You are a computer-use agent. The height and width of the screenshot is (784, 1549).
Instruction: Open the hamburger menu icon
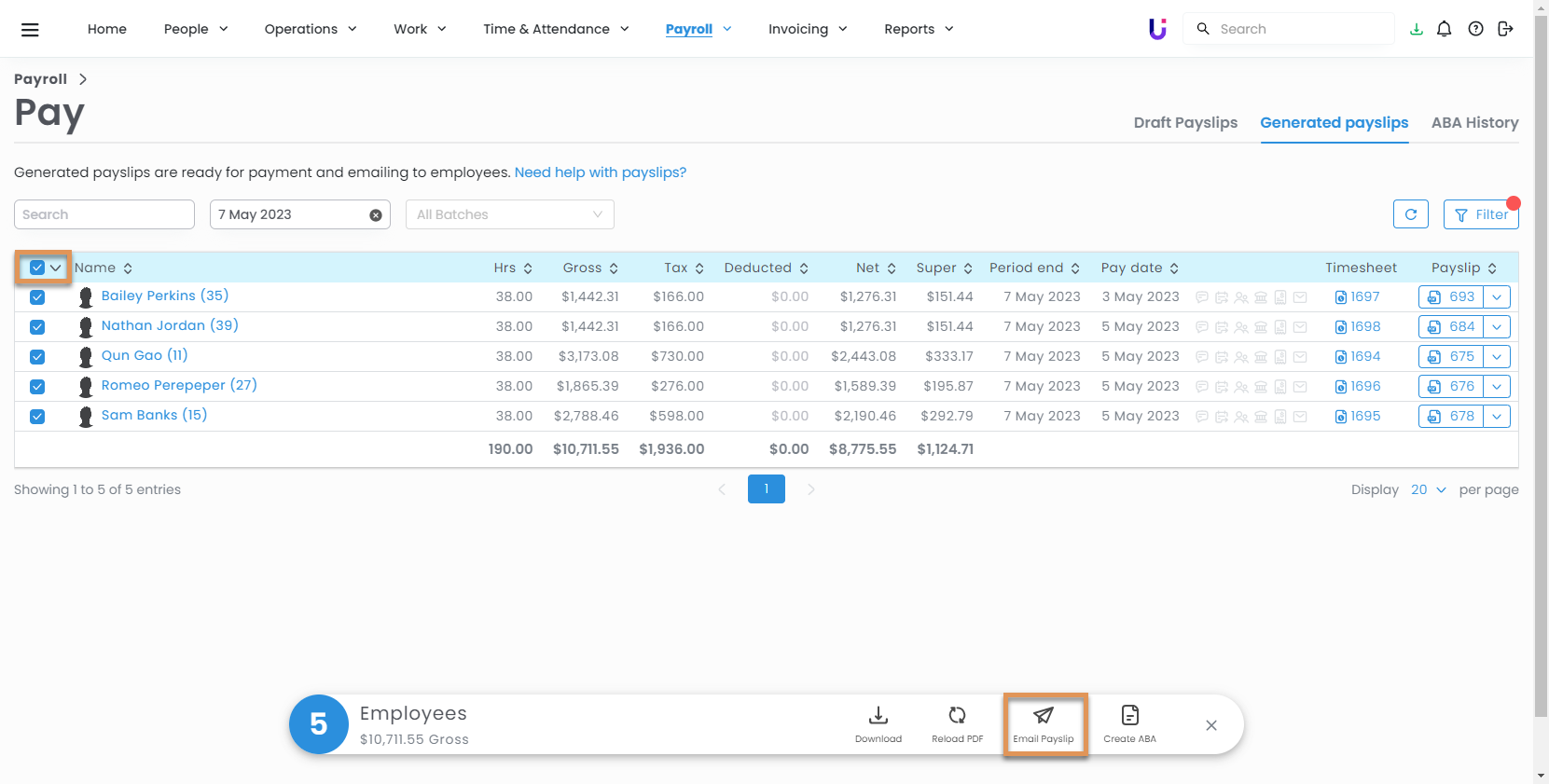[x=30, y=30]
